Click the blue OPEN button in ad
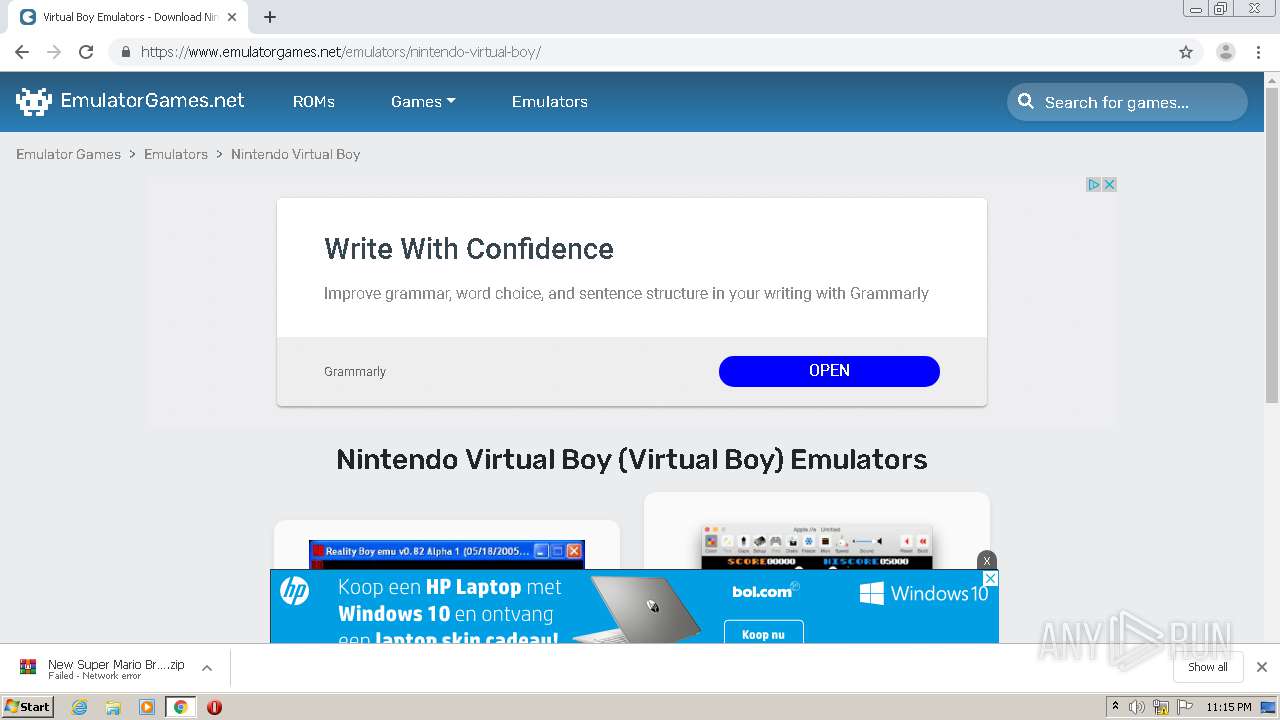Viewport: 1280px width, 720px height. [829, 371]
